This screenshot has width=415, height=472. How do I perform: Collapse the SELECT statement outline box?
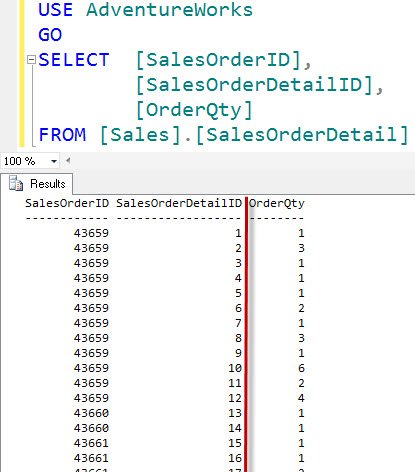coord(31,60)
